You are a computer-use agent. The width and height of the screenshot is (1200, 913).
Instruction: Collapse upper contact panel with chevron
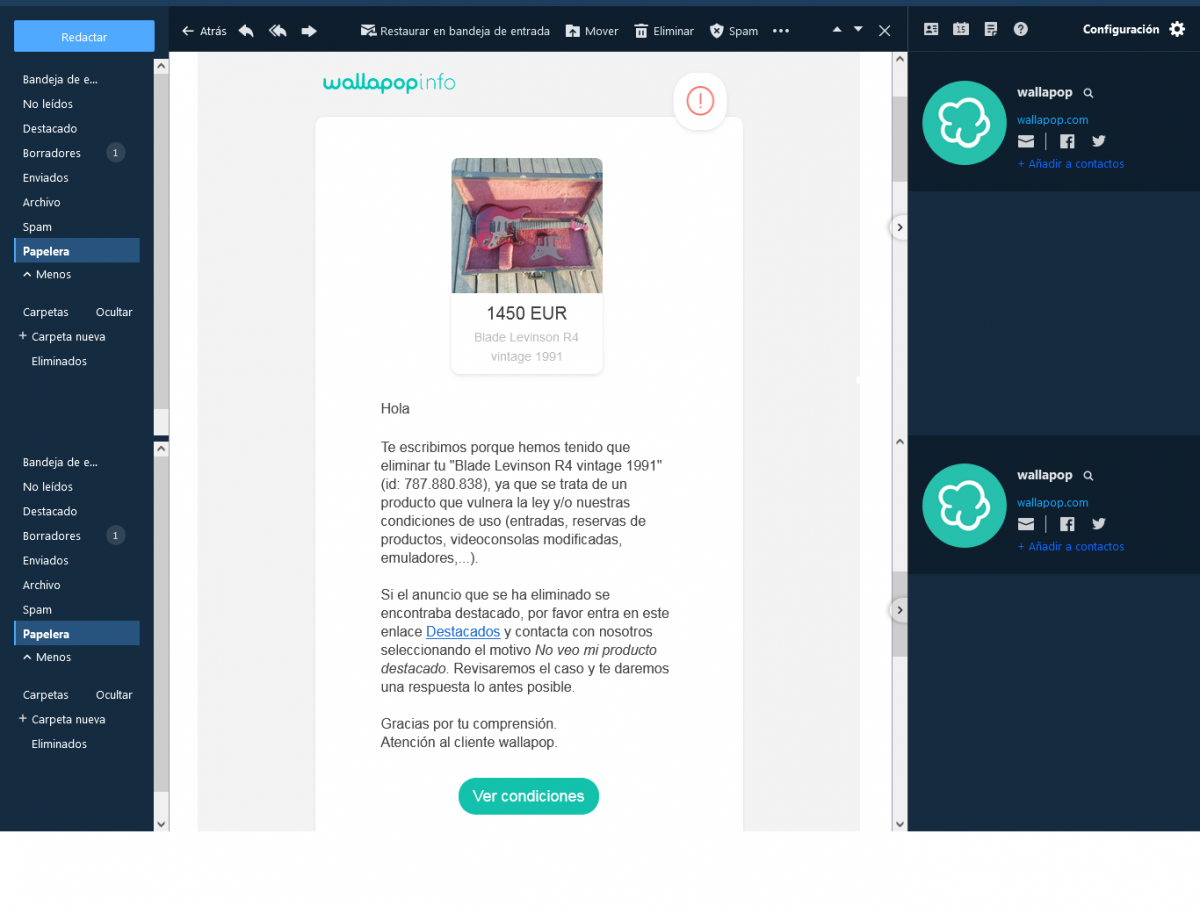coord(899,227)
